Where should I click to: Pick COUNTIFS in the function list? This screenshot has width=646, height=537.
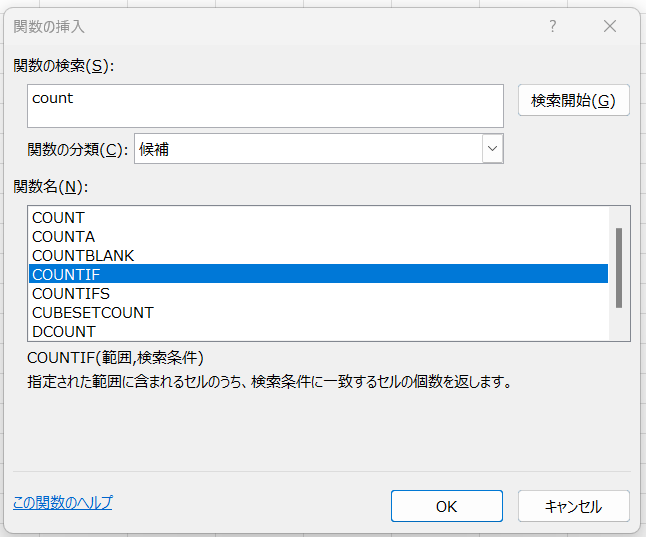(71, 293)
